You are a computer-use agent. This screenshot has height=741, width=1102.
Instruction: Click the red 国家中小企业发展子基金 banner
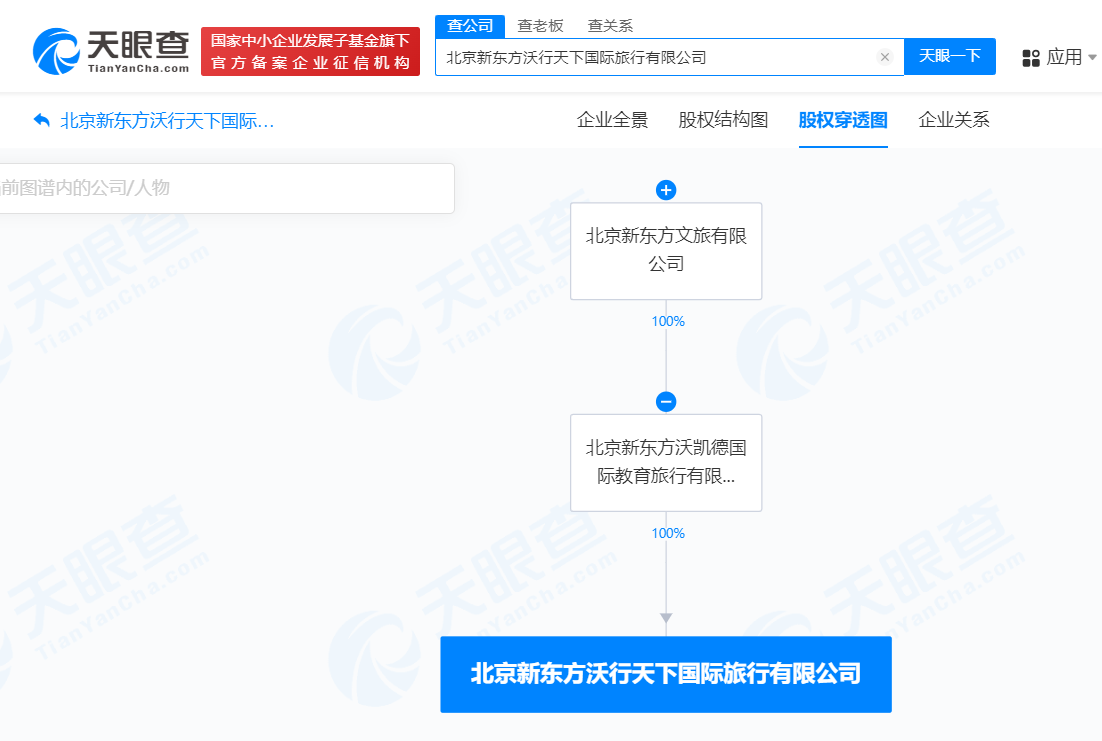click(310, 46)
